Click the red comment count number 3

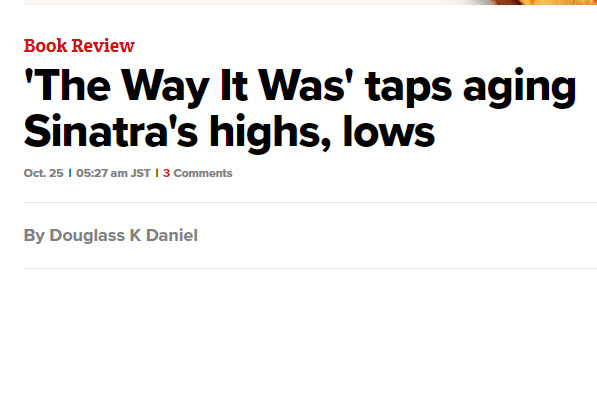166,173
